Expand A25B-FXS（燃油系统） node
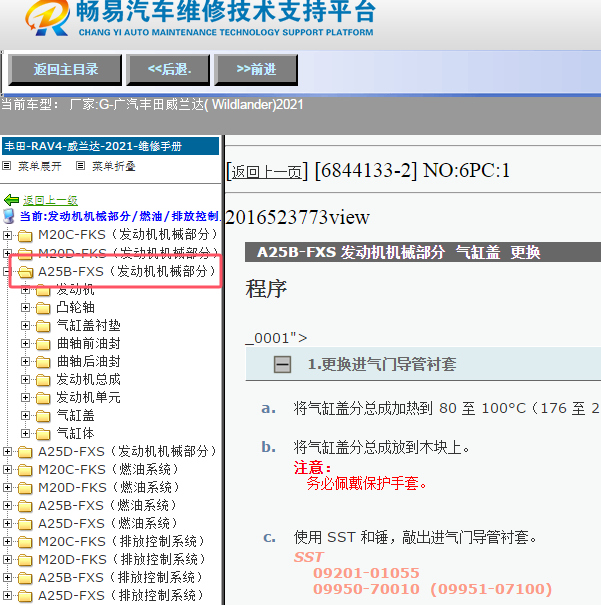This screenshot has width=601, height=605. click(7, 505)
